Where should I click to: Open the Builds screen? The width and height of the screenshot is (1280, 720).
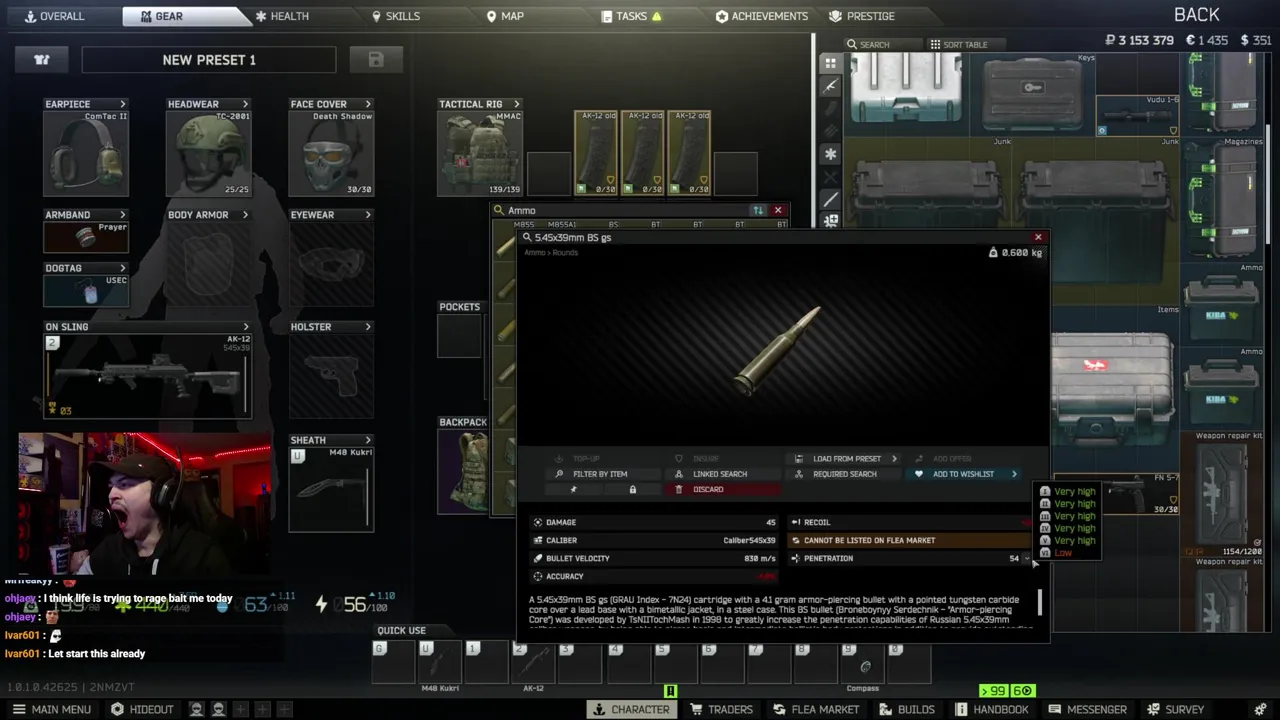(907, 709)
